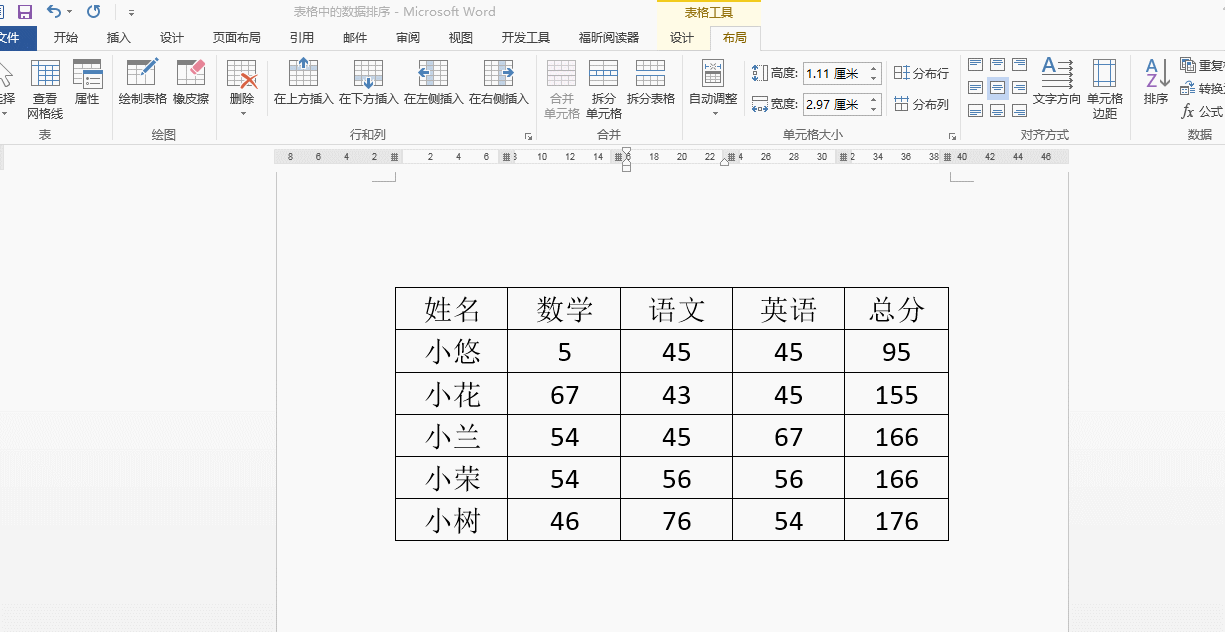Open the 行和列 group dialog launcher
The height and width of the screenshot is (632, 1225).
click(529, 135)
